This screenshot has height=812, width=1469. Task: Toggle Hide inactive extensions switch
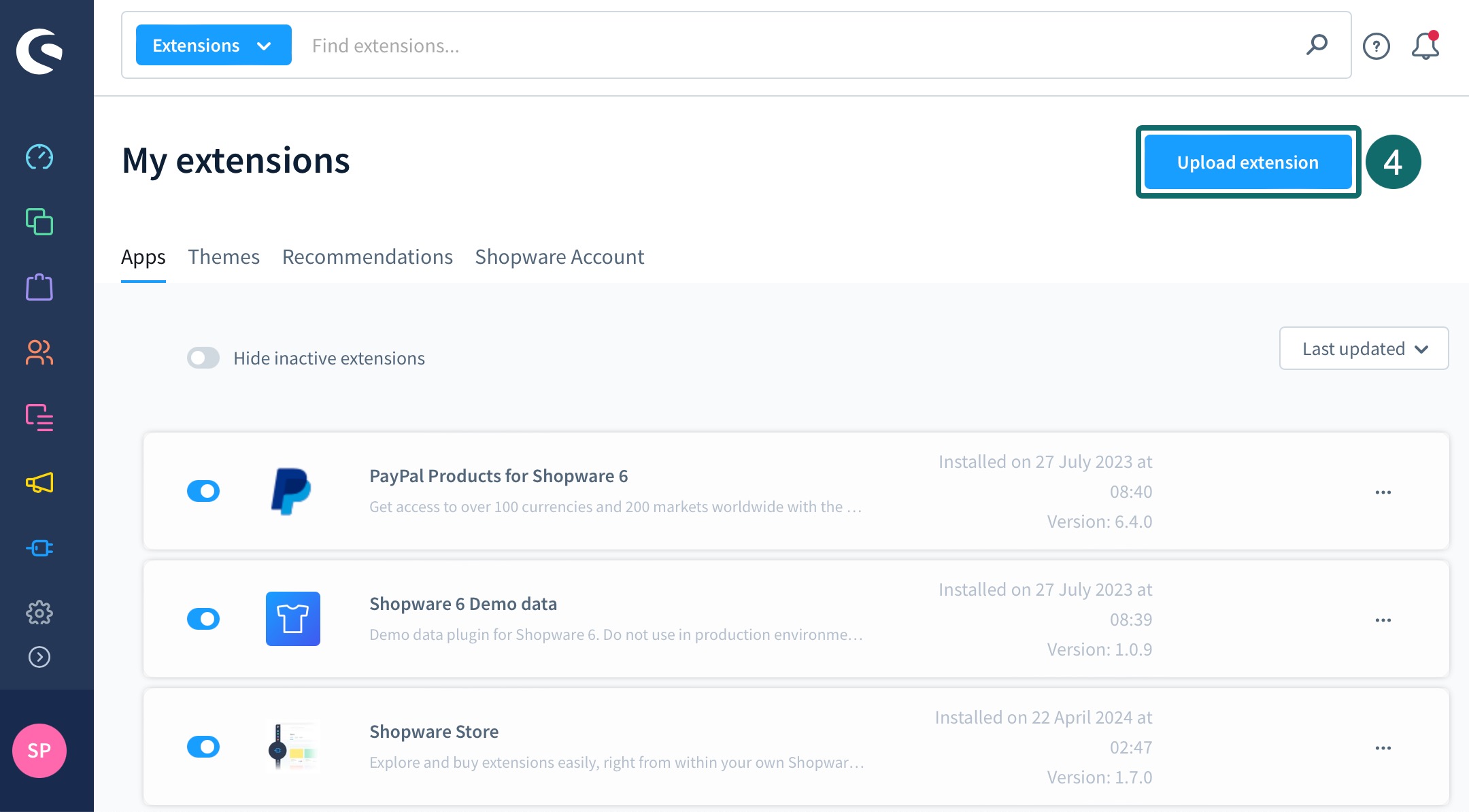pos(203,358)
